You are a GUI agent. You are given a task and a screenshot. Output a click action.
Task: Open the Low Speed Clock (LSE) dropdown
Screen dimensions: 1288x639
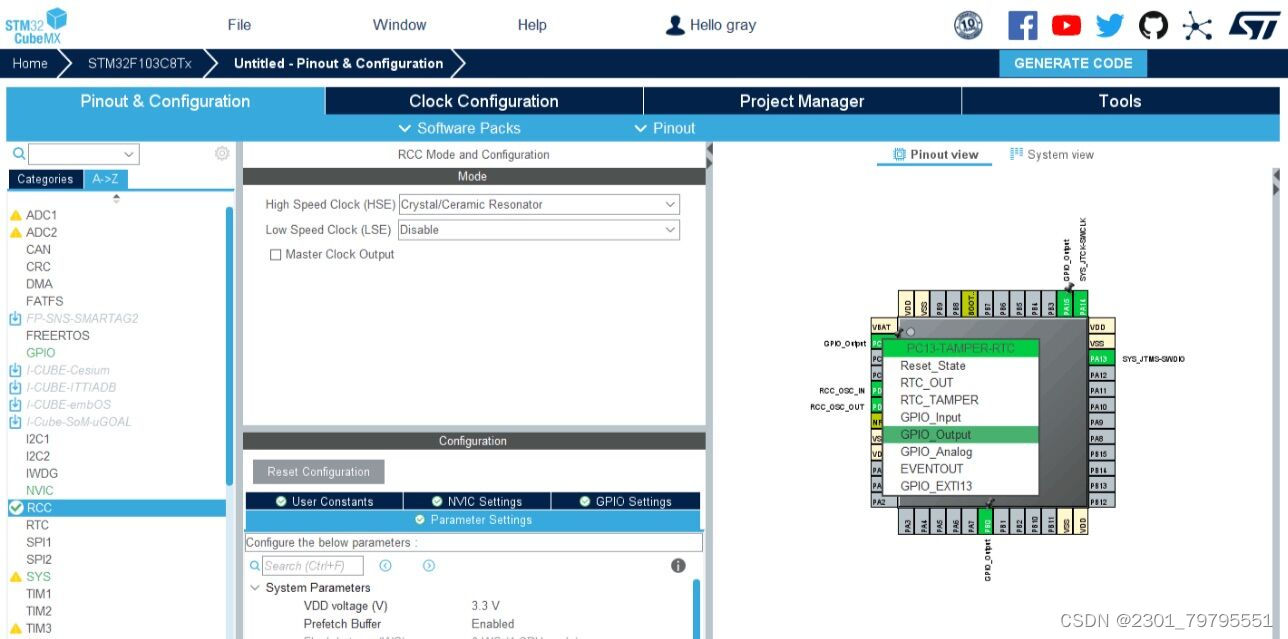(x=539, y=229)
